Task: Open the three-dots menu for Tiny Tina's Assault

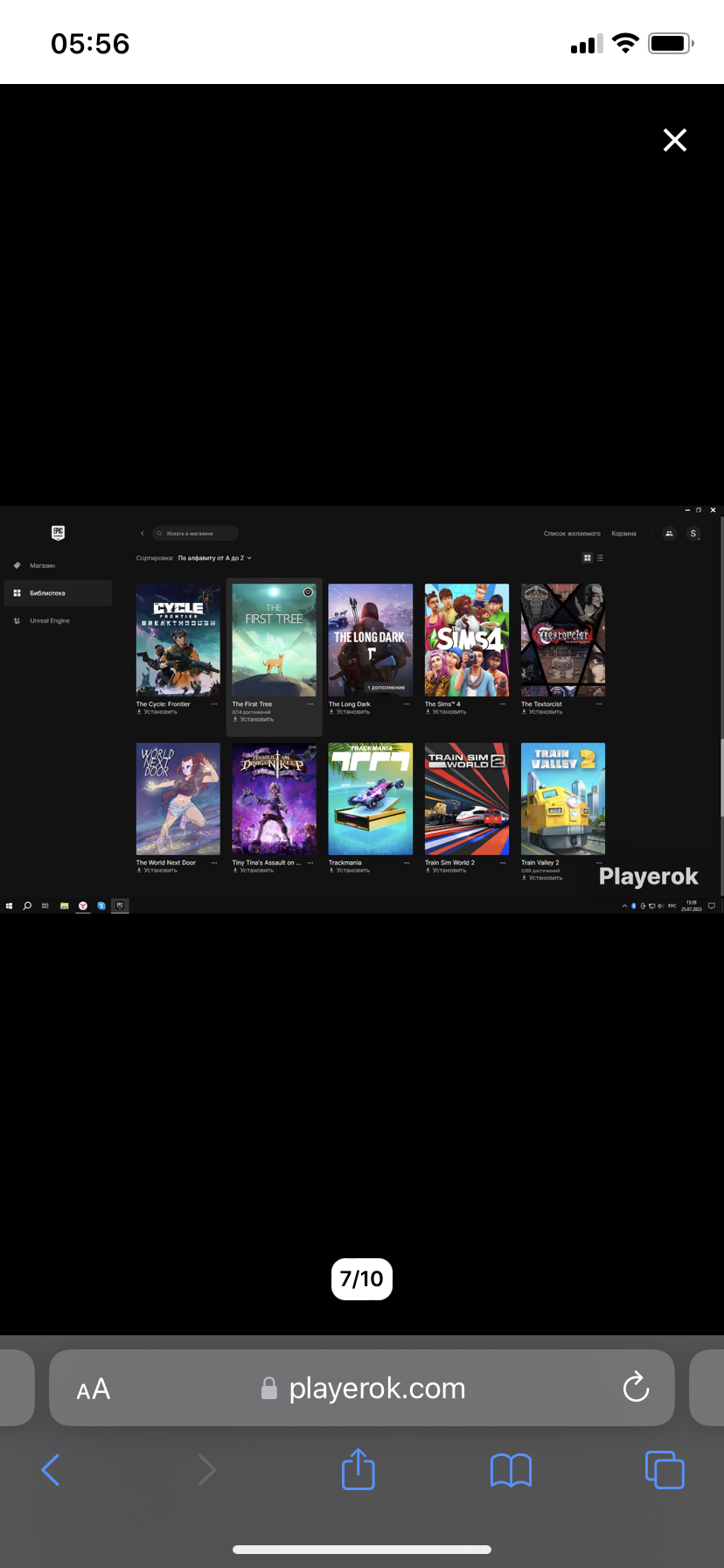Action: point(310,863)
